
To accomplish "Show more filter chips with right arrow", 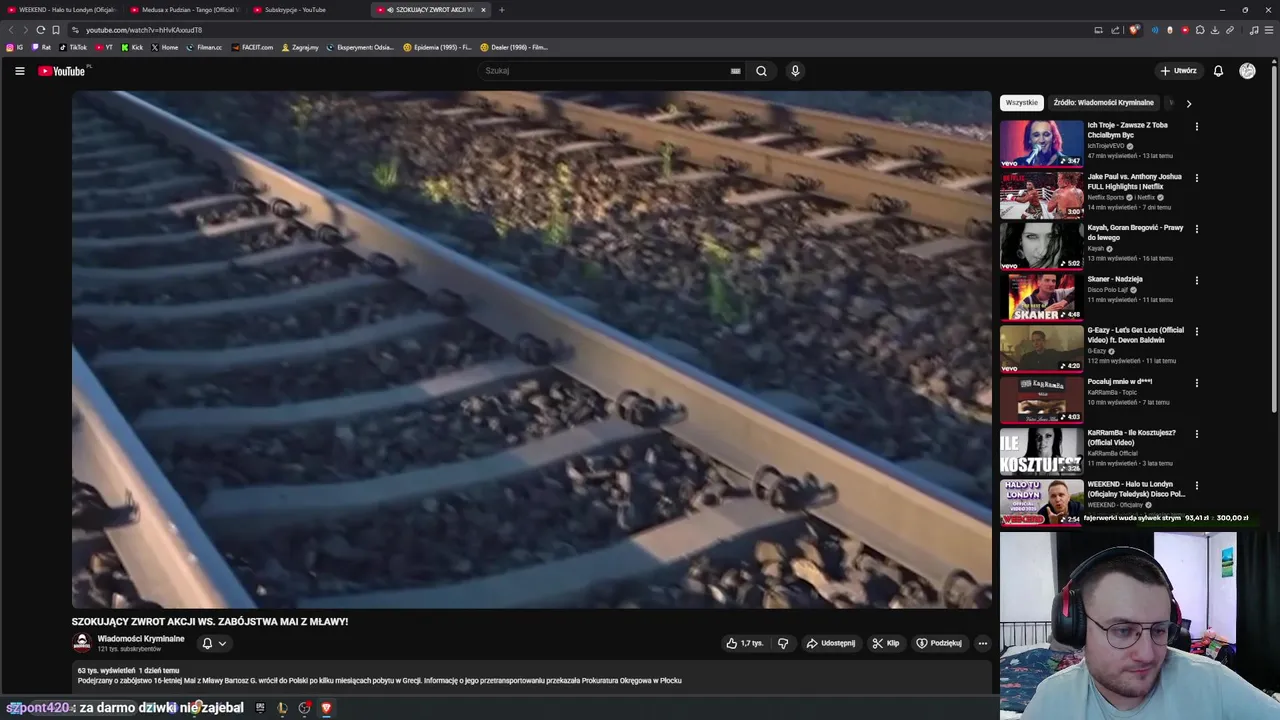I will [1188, 103].
